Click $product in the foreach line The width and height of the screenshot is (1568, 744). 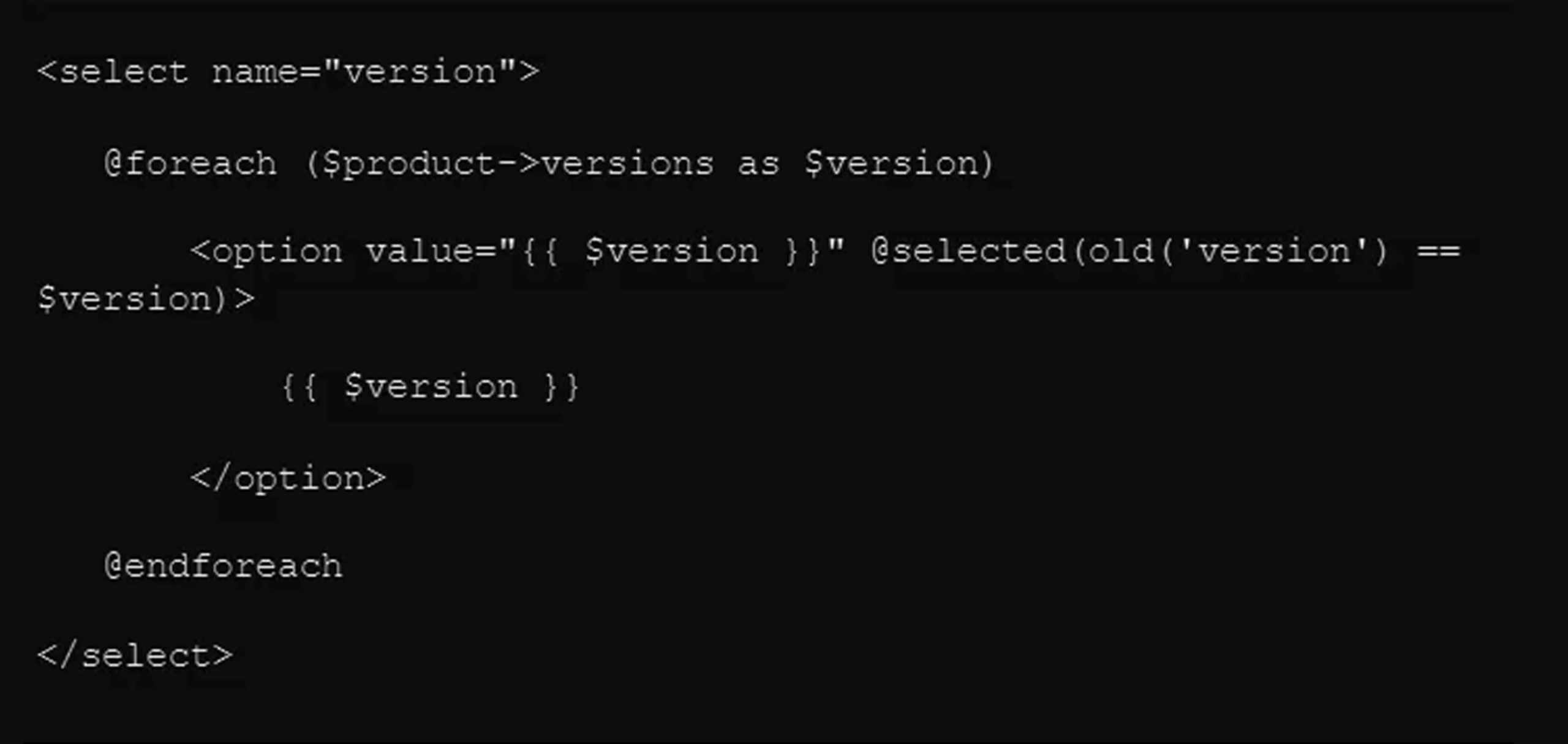409,165
